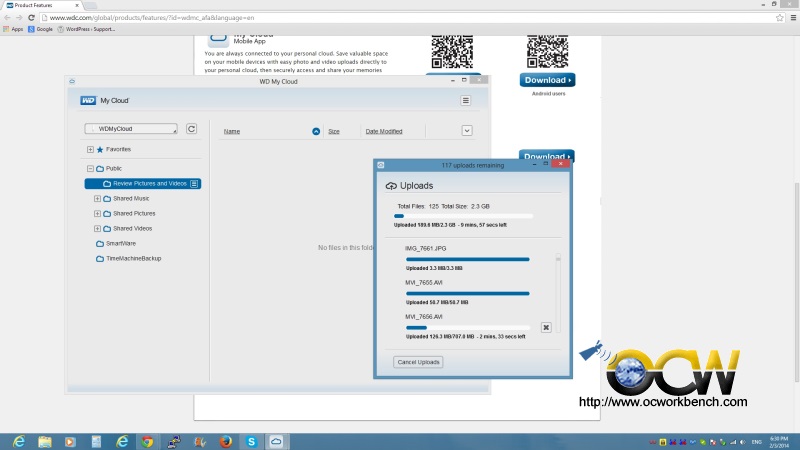Screen dimensions: 800x450
Task: Toggle the Name sort direction arrow
Action: tap(316, 131)
